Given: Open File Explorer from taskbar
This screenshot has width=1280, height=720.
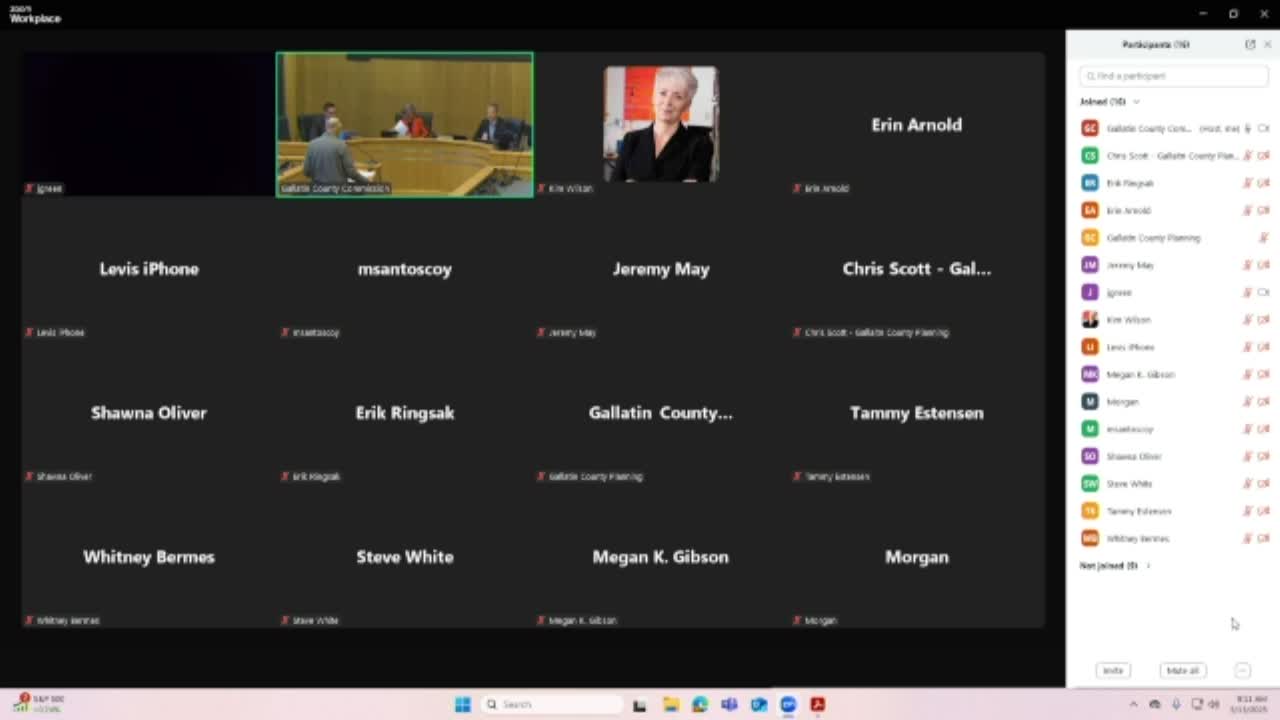Looking at the screenshot, I should 670,705.
